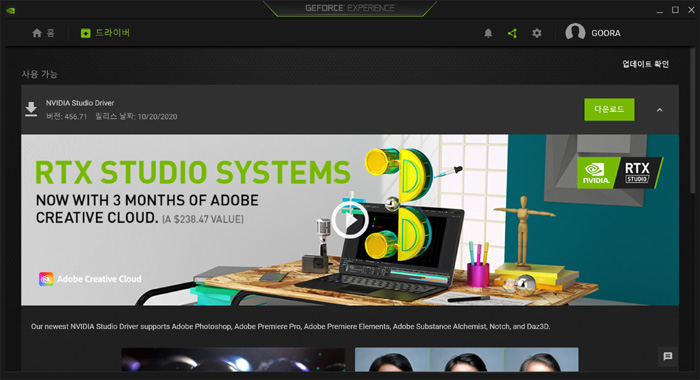The width and height of the screenshot is (700, 380).
Task: Open the feedback chat icon
Action: tap(667, 356)
